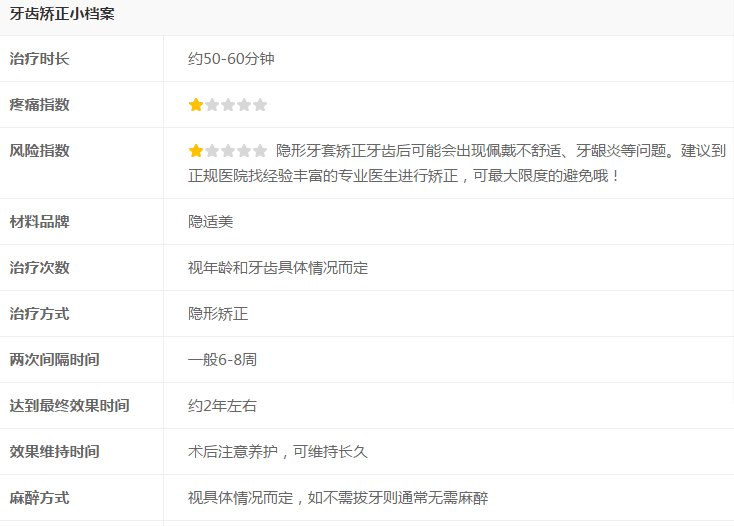Viewport: 734px width, 526px height.
Task: Click the value 隐形矫正
Action: coord(218,314)
